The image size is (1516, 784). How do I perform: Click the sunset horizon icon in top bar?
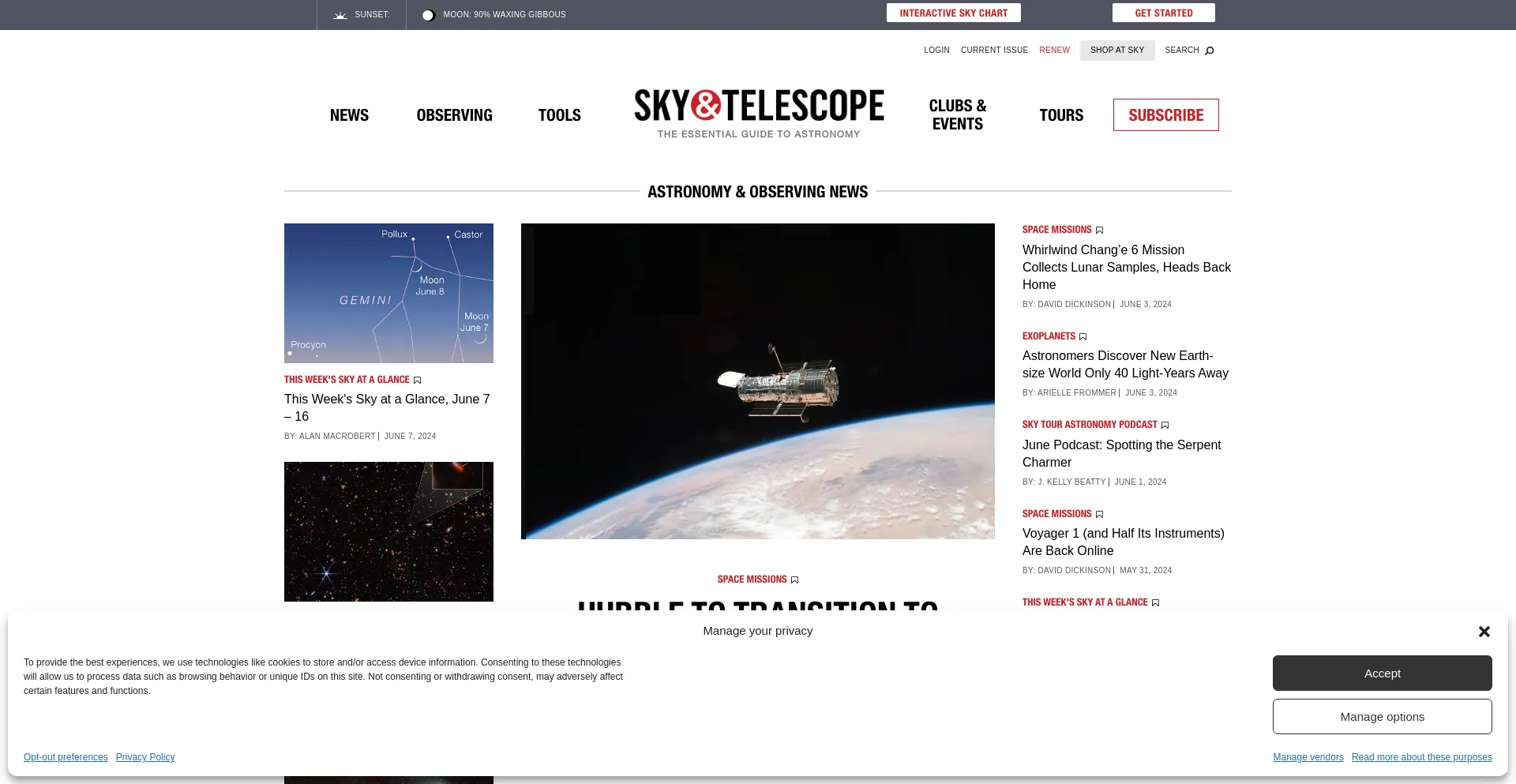[x=340, y=14]
